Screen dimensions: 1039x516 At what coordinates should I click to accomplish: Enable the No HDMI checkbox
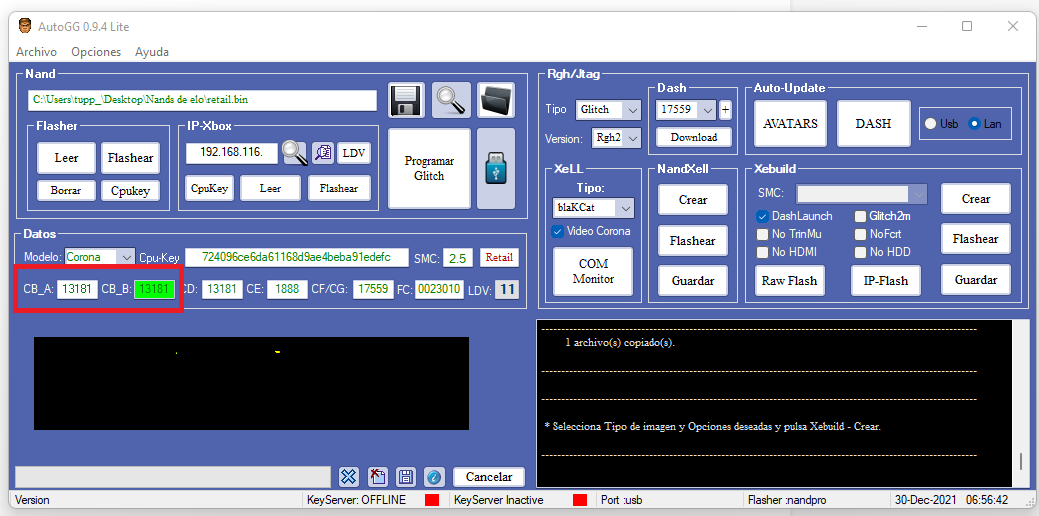click(x=762, y=252)
